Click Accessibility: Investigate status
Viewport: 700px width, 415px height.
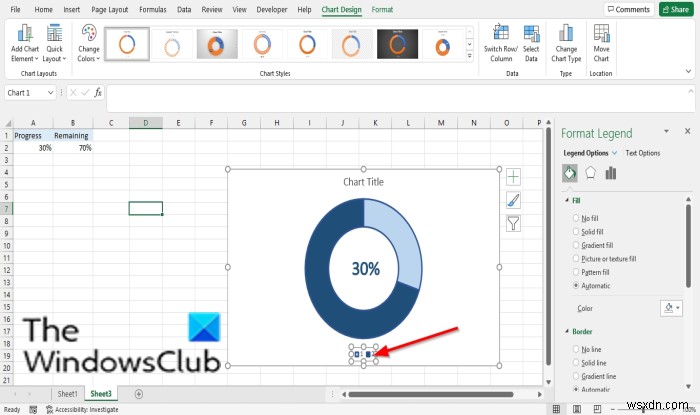click(82, 410)
